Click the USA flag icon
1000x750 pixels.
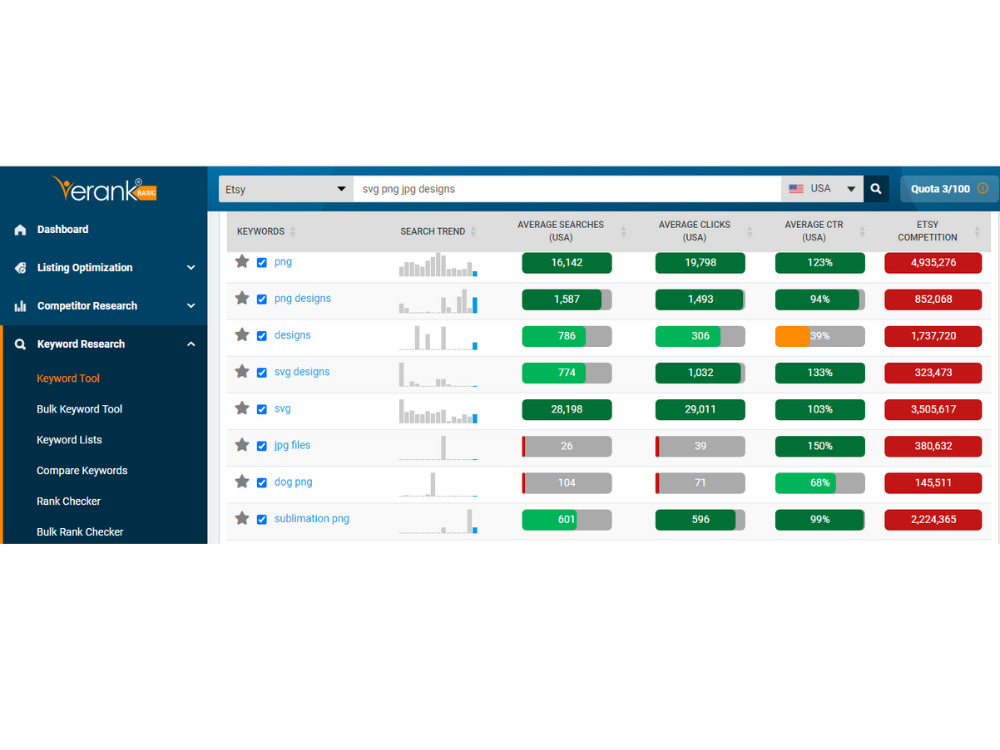coord(796,189)
